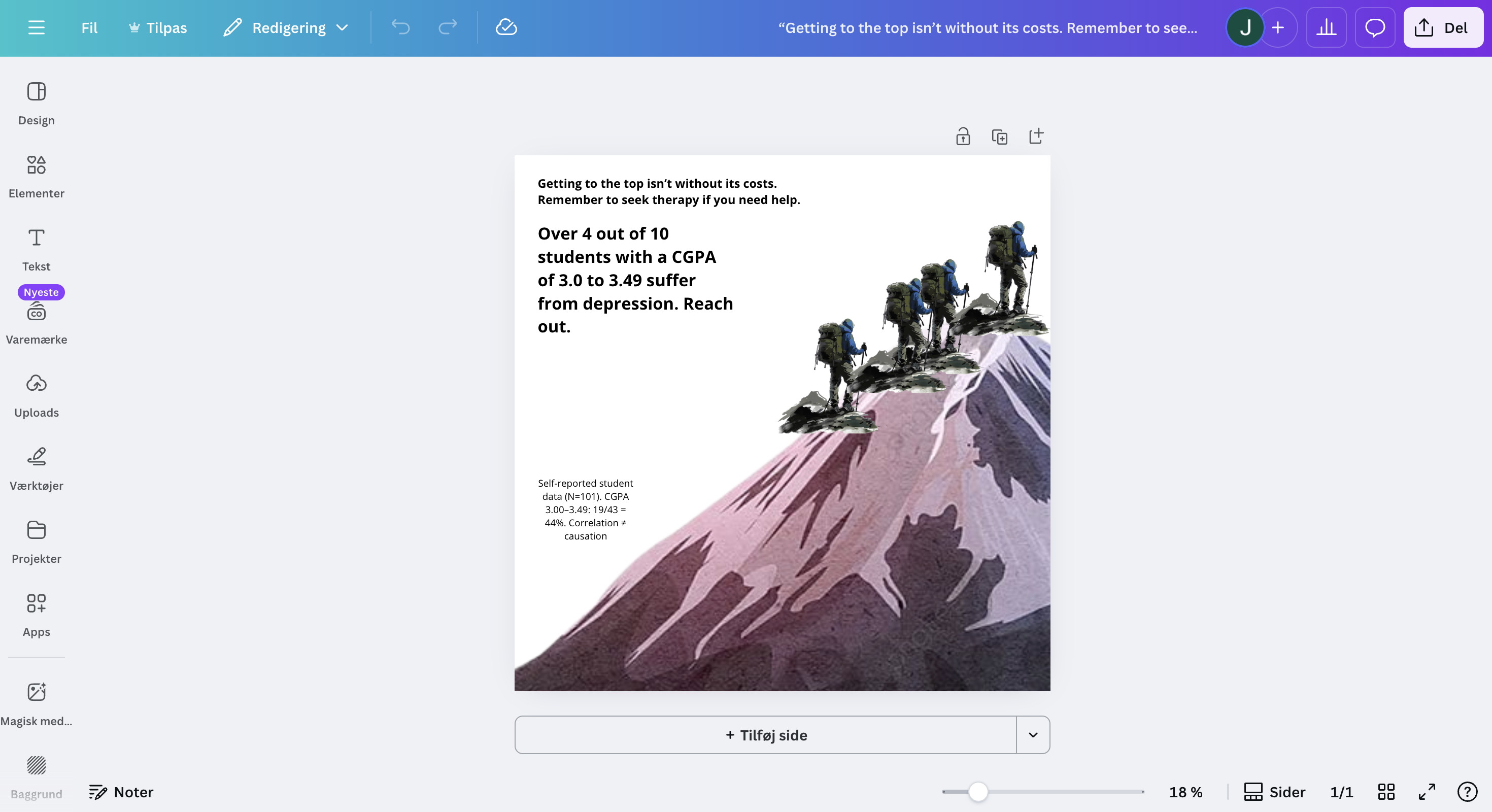Open the Tilføj side options chevron
The width and height of the screenshot is (1492, 812).
tap(1032, 735)
